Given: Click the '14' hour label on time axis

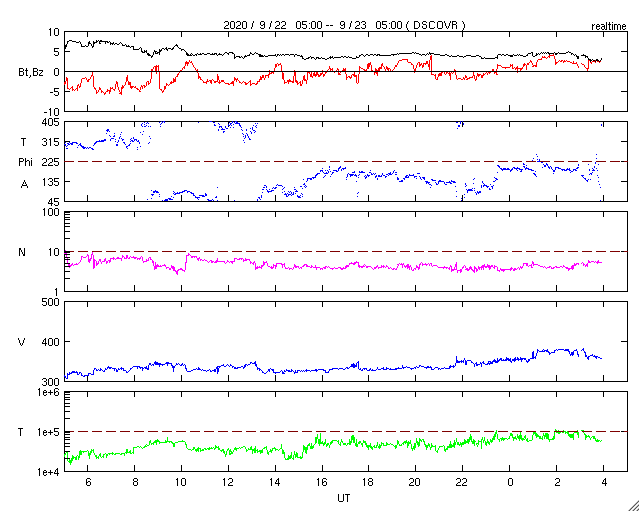Looking at the screenshot, I should [275, 482].
